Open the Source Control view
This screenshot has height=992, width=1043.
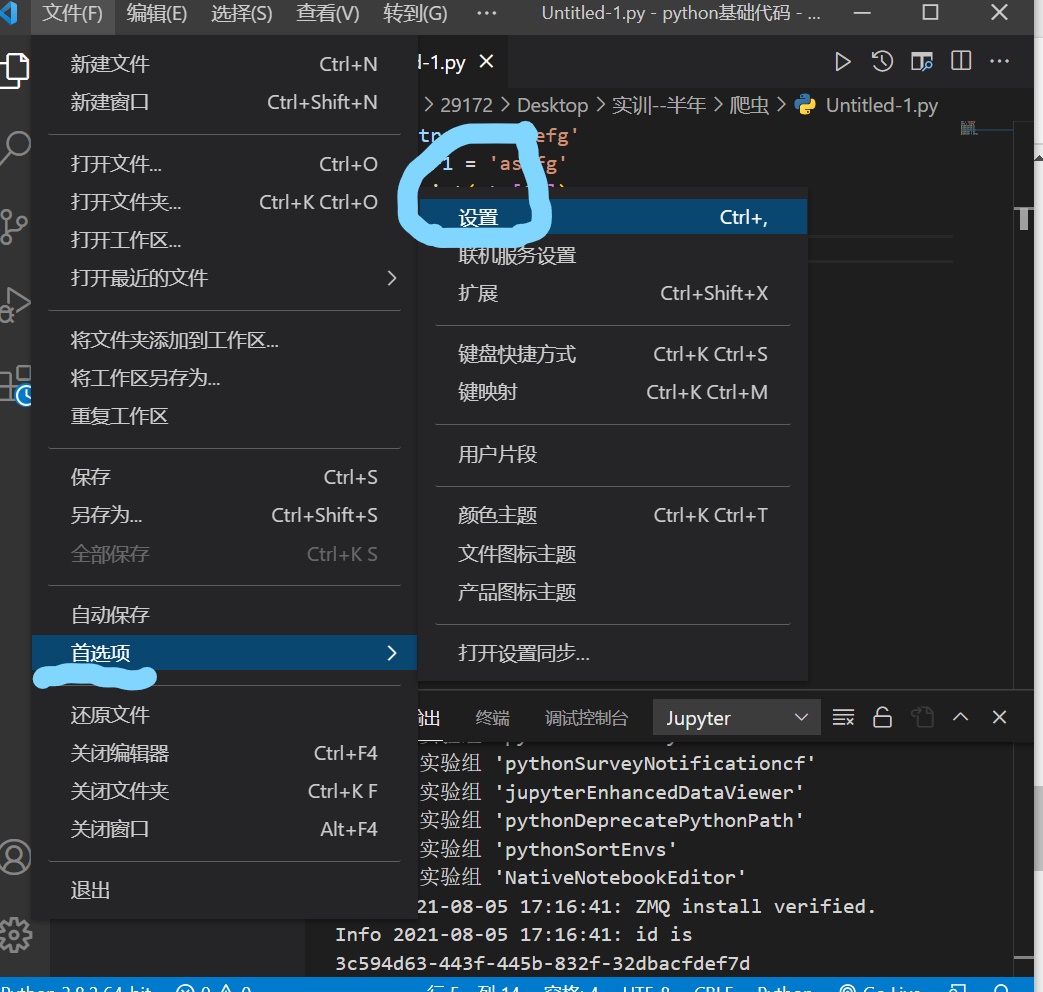pos(15,226)
